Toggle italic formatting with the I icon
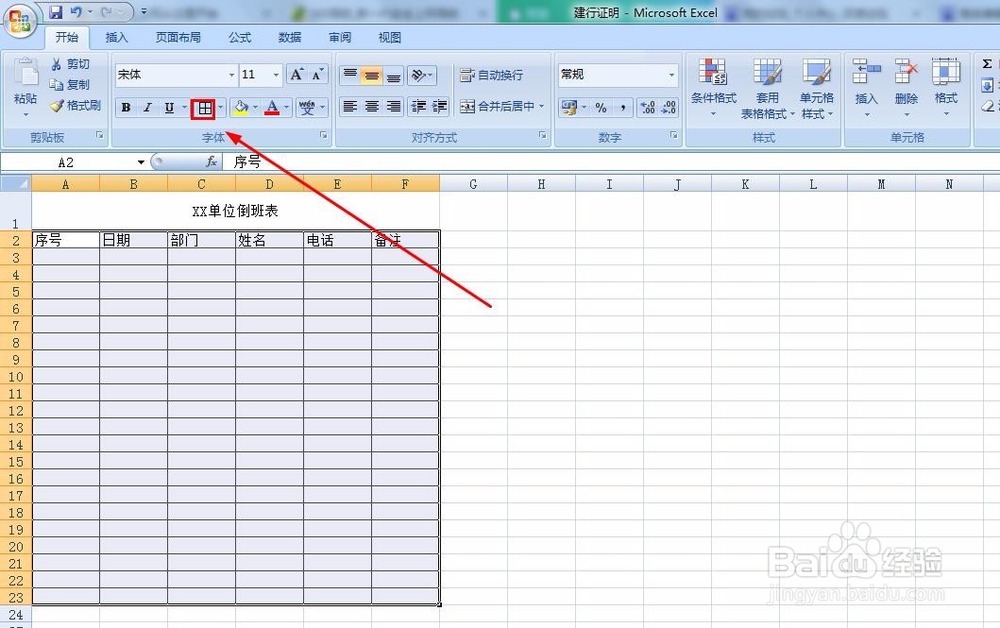This screenshot has height=628, width=1000. click(x=147, y=107)
